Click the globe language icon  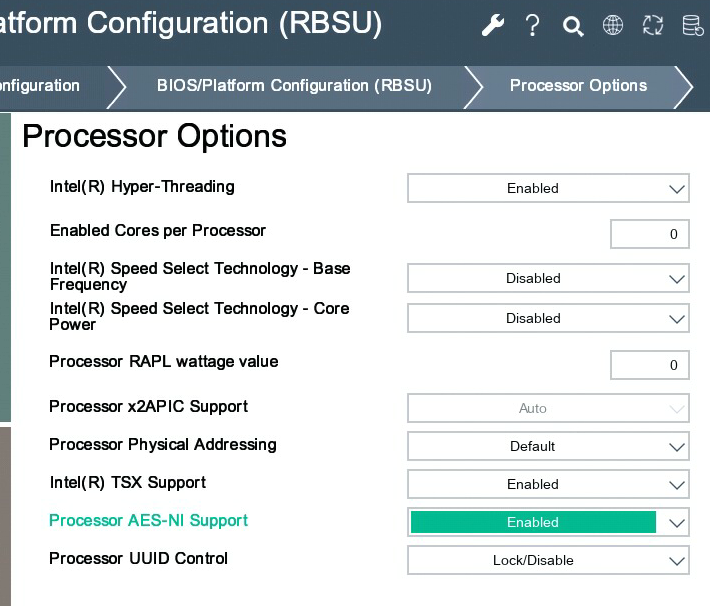613,26
